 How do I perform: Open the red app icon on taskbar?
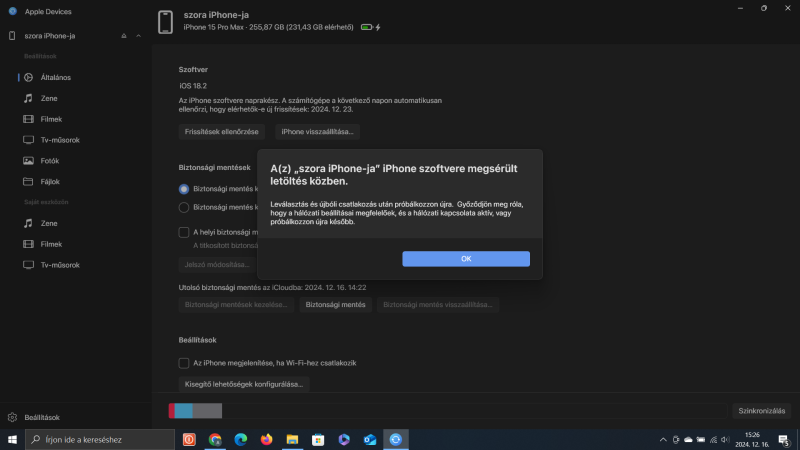[189, 439]
